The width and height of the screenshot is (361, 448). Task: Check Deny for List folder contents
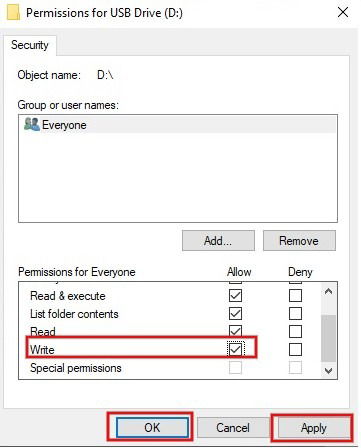coord(295,313)
